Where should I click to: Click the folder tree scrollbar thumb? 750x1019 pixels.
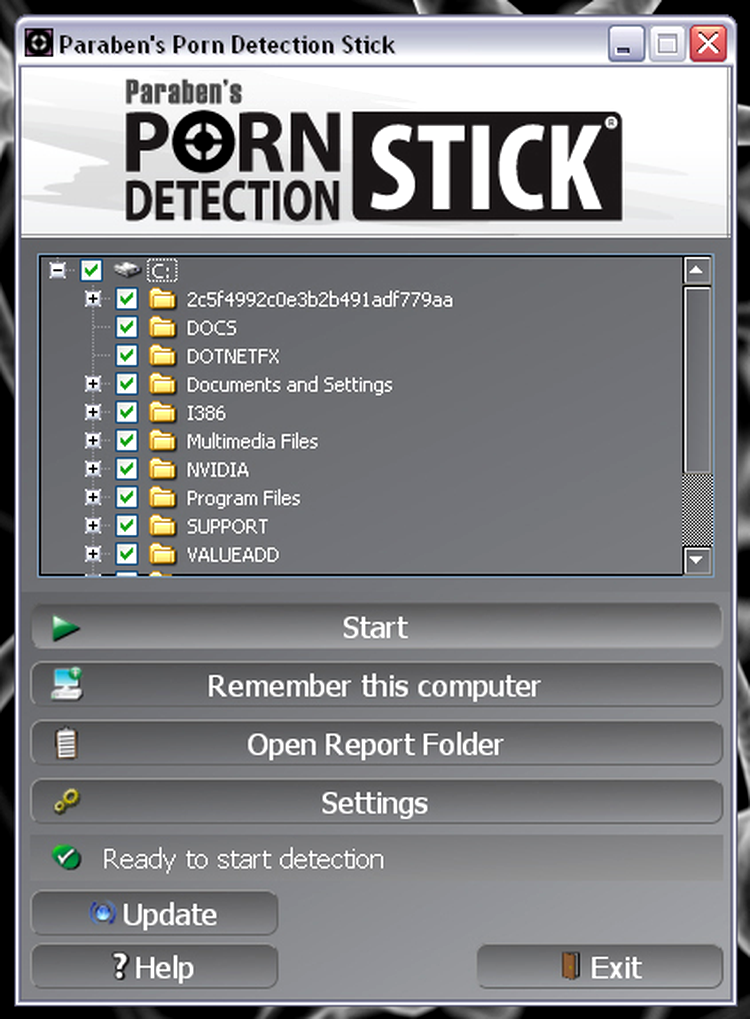pos(697,380)
